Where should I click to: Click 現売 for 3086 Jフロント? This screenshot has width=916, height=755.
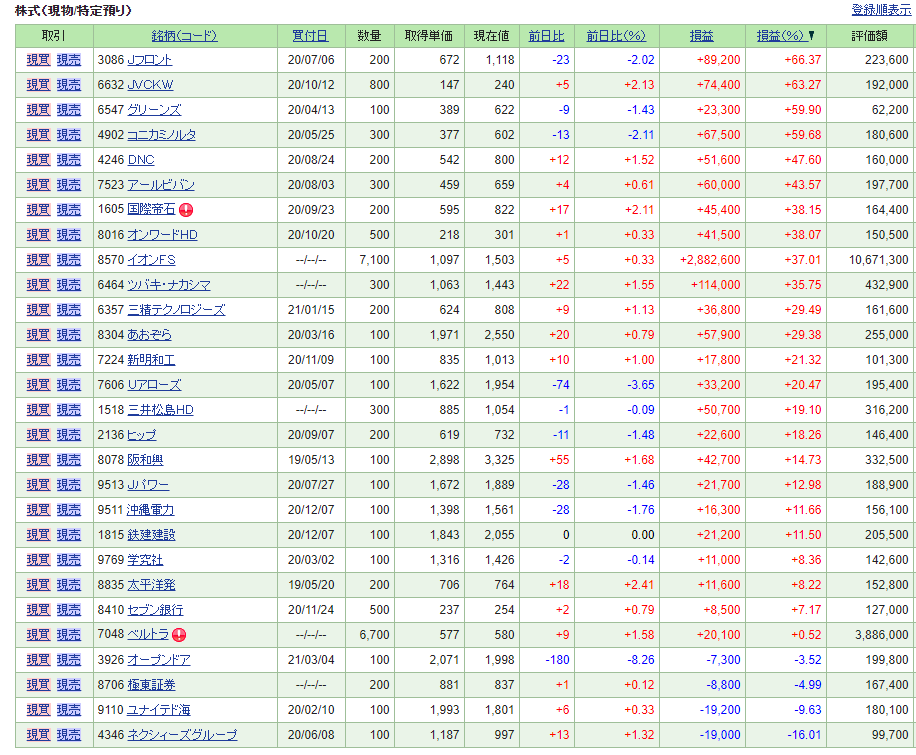[68, 60]
